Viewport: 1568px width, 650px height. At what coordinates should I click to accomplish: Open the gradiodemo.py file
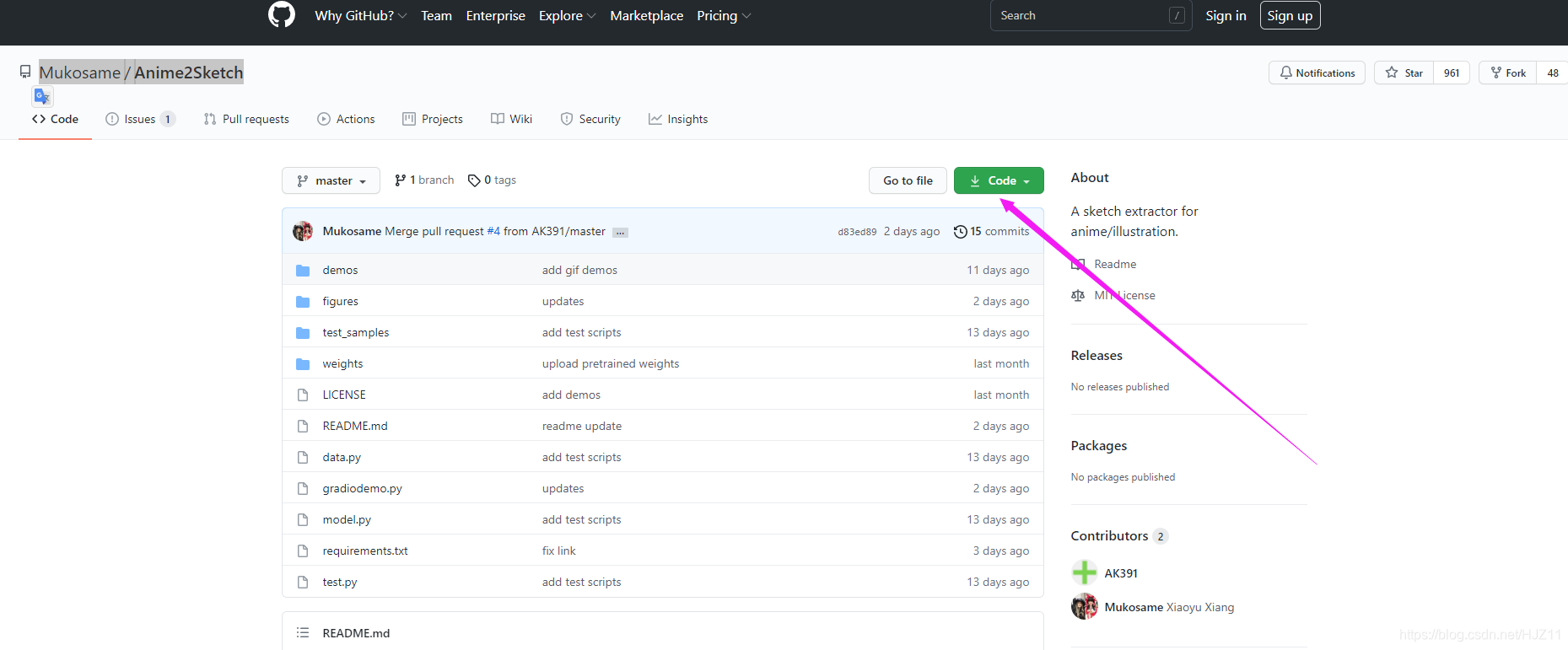click(362, 488)
